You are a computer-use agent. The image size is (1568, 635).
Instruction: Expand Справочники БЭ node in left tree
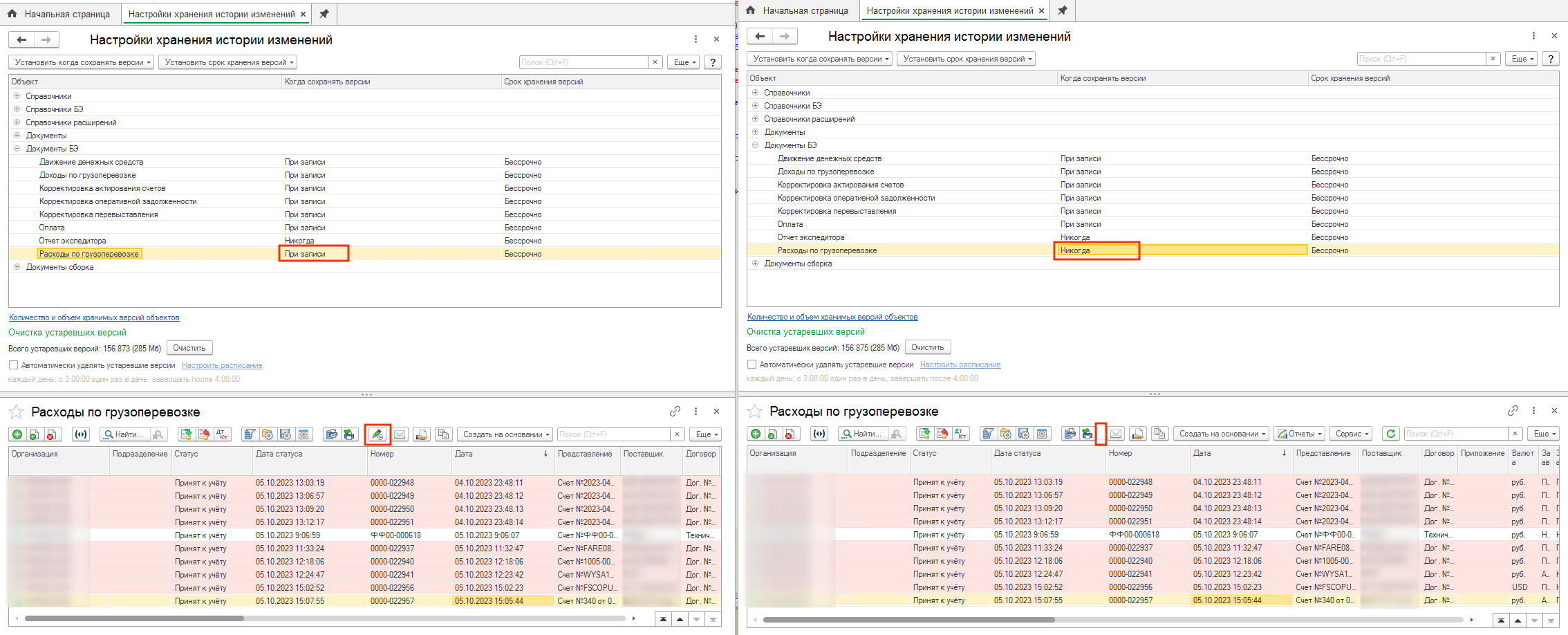click(17, 109)
